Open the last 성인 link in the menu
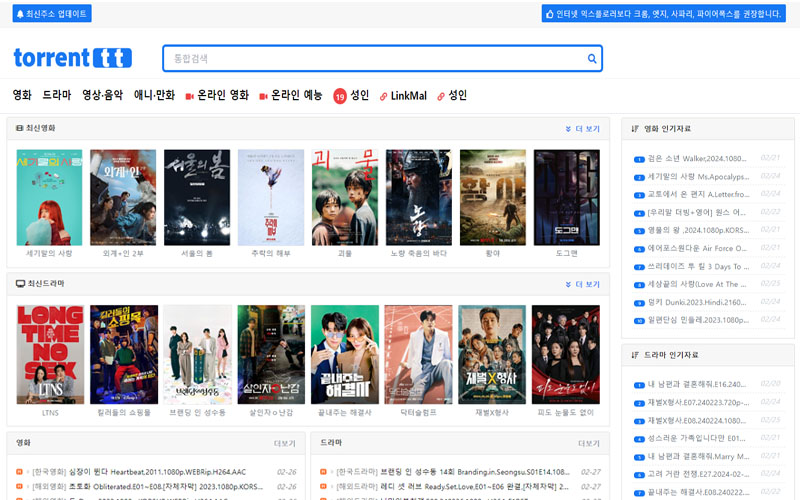The height and width of the screenshot is (500, 800). [x=457, y=95]
